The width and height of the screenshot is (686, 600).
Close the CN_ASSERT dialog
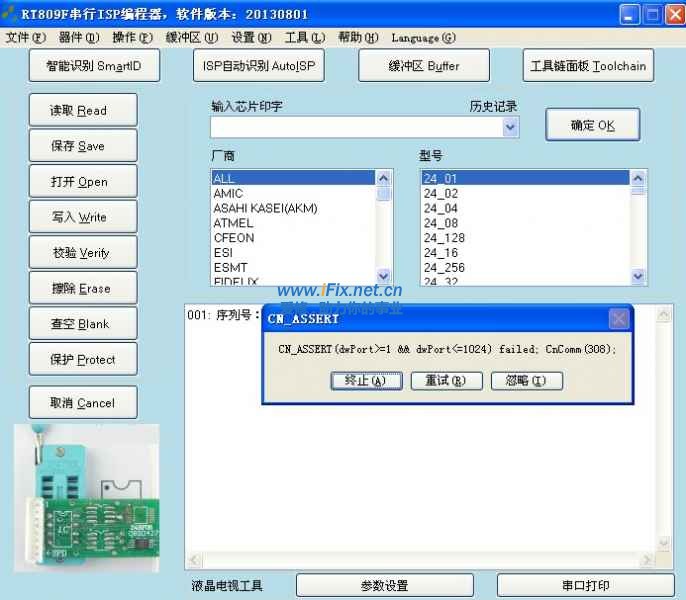pos(619,319)
